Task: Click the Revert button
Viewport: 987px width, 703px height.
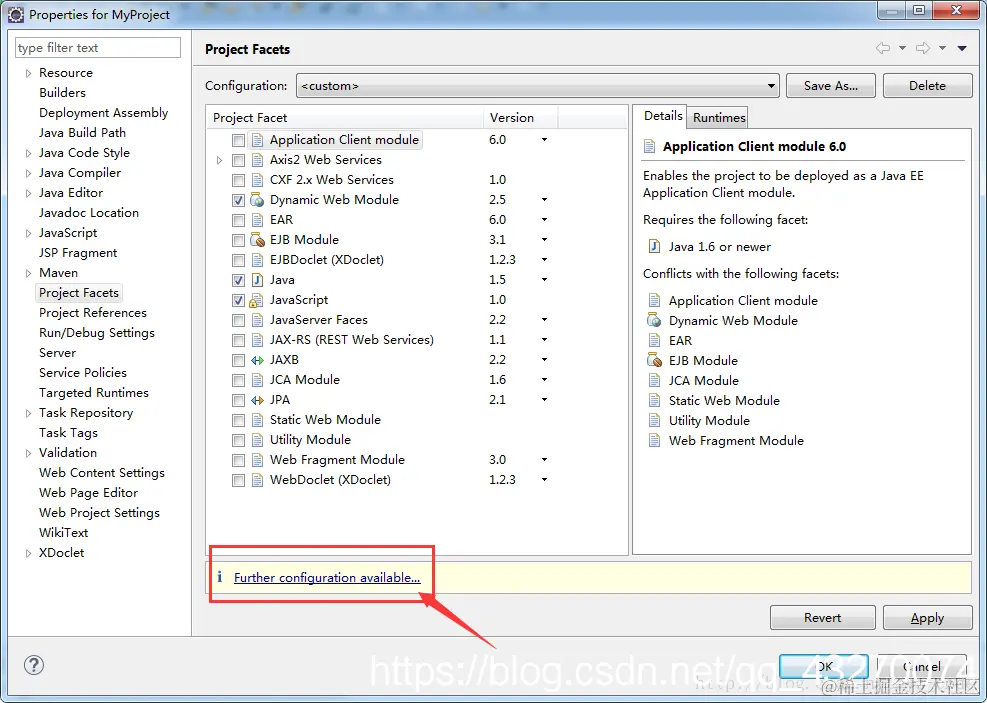Action: click(x=822, y=617)
